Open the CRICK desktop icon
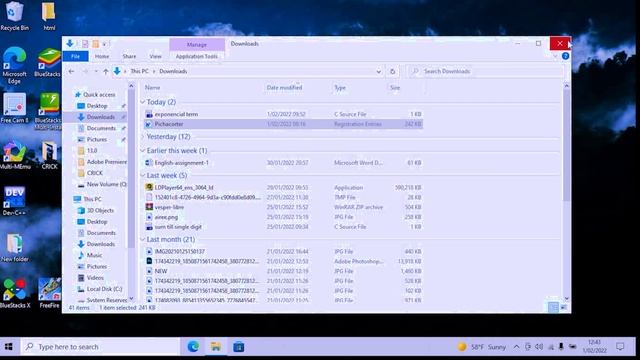640x360 pixels. pyautogui.click(x=49, y=155)
